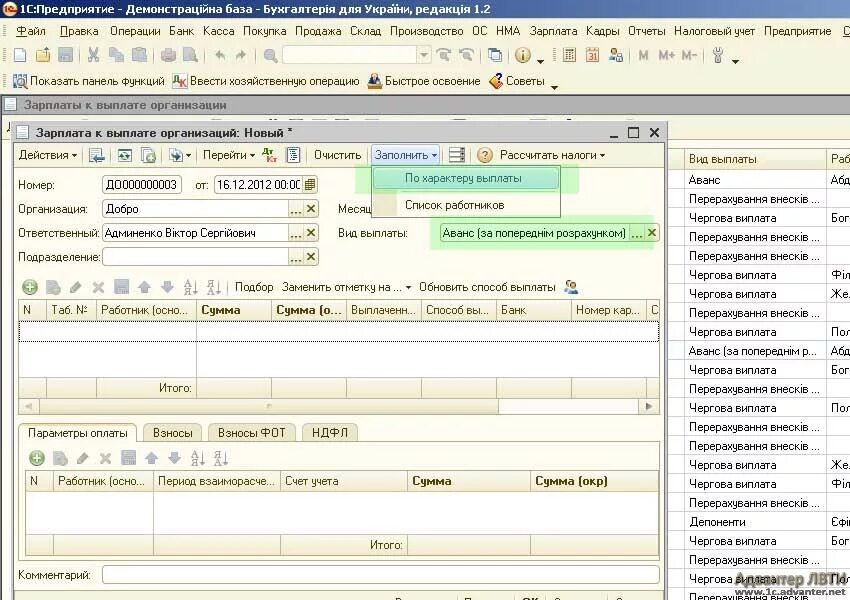The image size is (850, 600).
Task: Click the help question mark icon near Рассчитать налоги
Action: click(484, 156)
